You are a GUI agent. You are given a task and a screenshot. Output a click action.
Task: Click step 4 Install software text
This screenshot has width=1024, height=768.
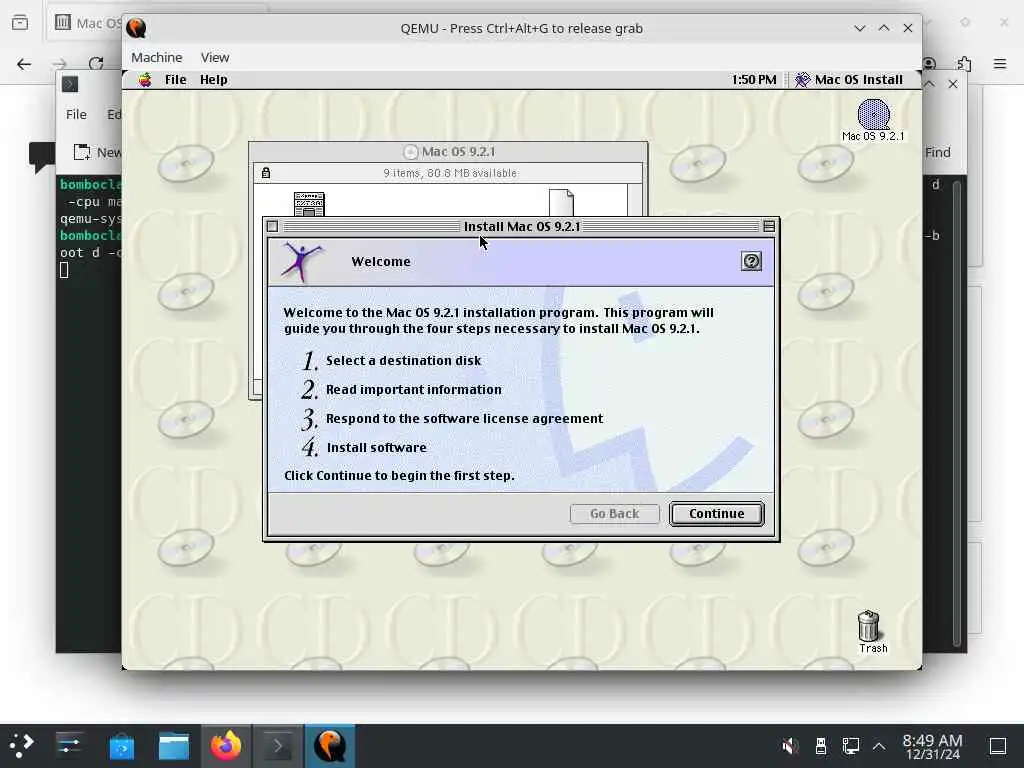click(x=376, y=447)
